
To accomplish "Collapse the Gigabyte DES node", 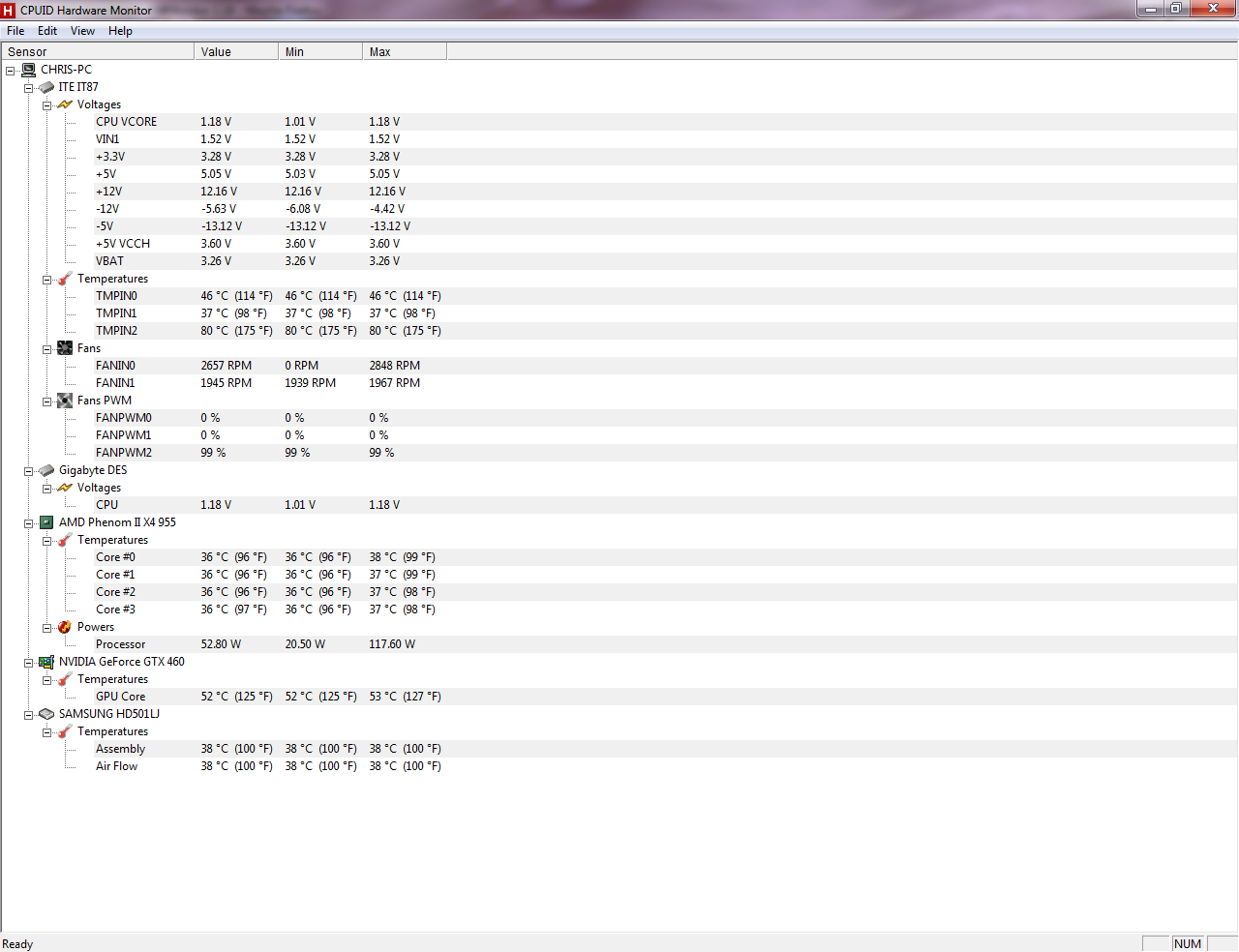I will tap(29, 471).
